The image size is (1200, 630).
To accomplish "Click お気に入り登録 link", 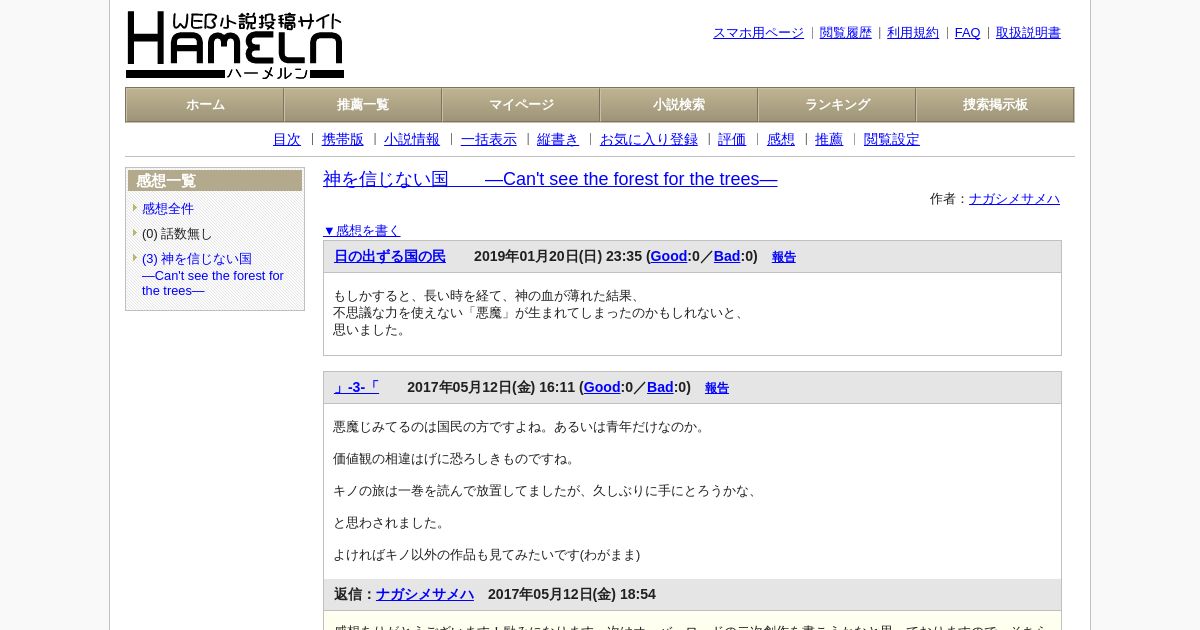I will click(649, 140).
